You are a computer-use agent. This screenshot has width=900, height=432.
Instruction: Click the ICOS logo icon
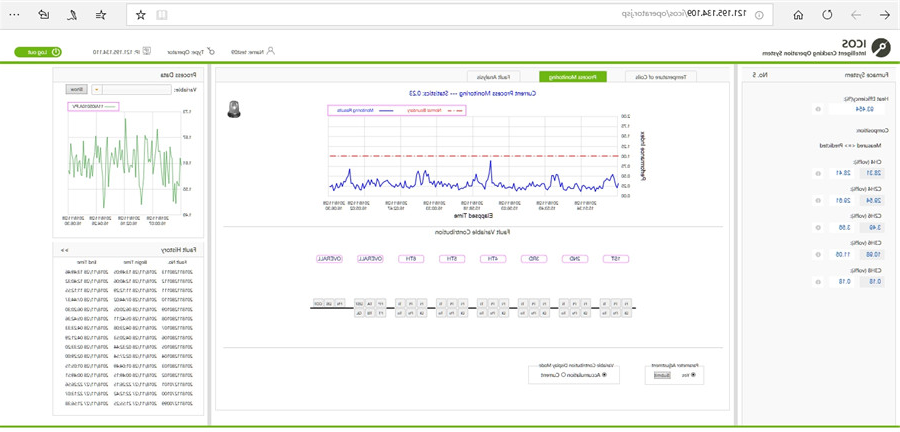click(881, 48)
